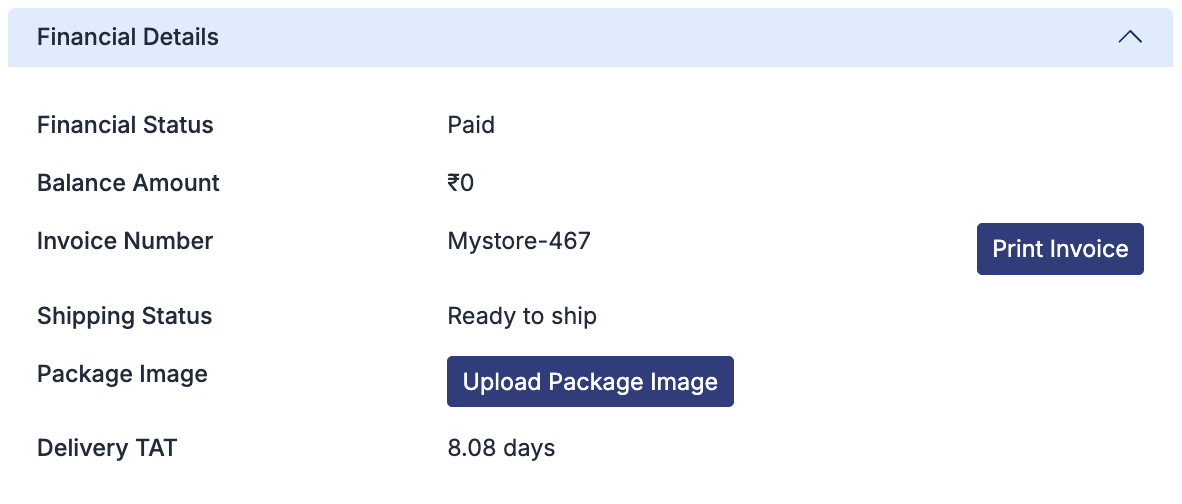This screenshot has height=504, width=1182.
Task: Click the Package Image label
Action: pos(122,374)
